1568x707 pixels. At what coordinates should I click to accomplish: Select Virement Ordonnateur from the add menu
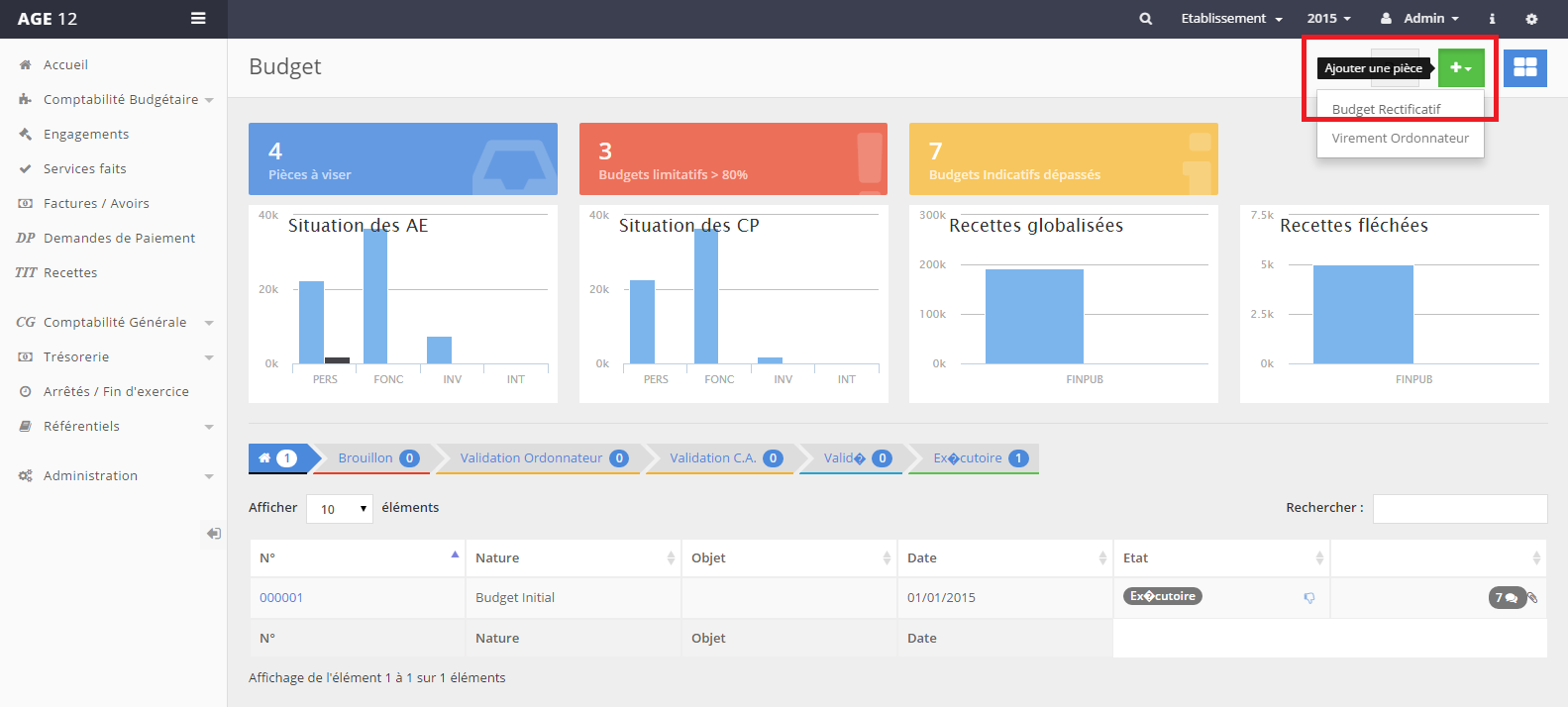(x=1400, y=139)
